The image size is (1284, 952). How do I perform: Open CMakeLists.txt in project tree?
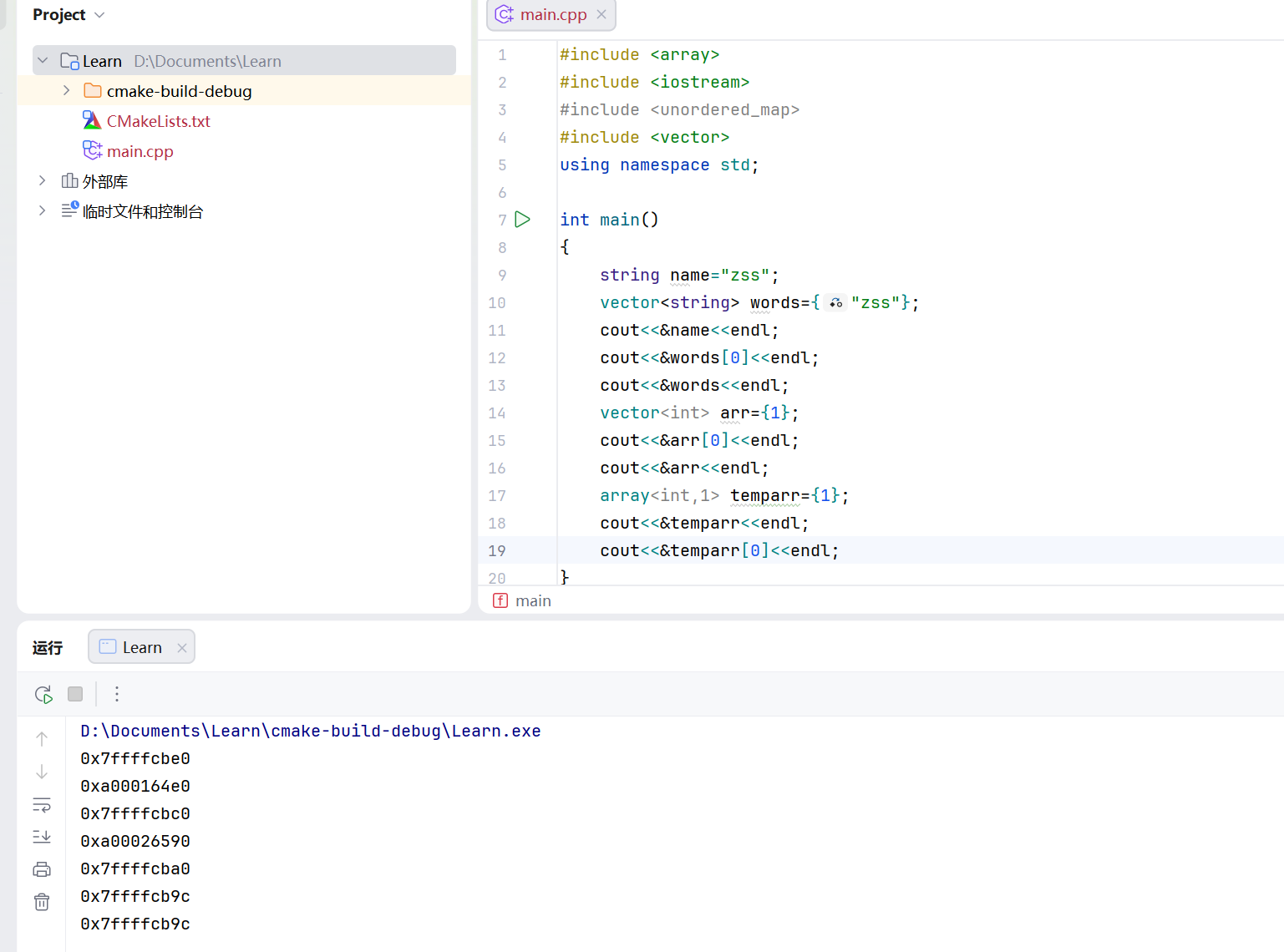(x=158, y=121)
